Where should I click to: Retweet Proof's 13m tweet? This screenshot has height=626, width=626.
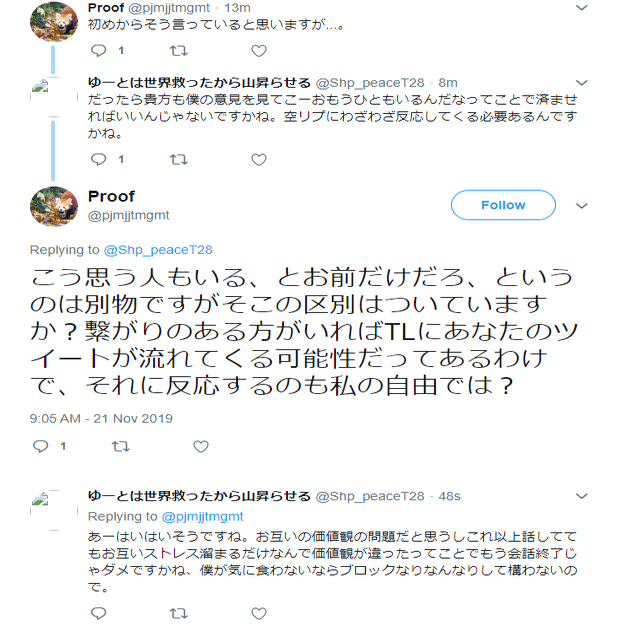tap(179, 50)
